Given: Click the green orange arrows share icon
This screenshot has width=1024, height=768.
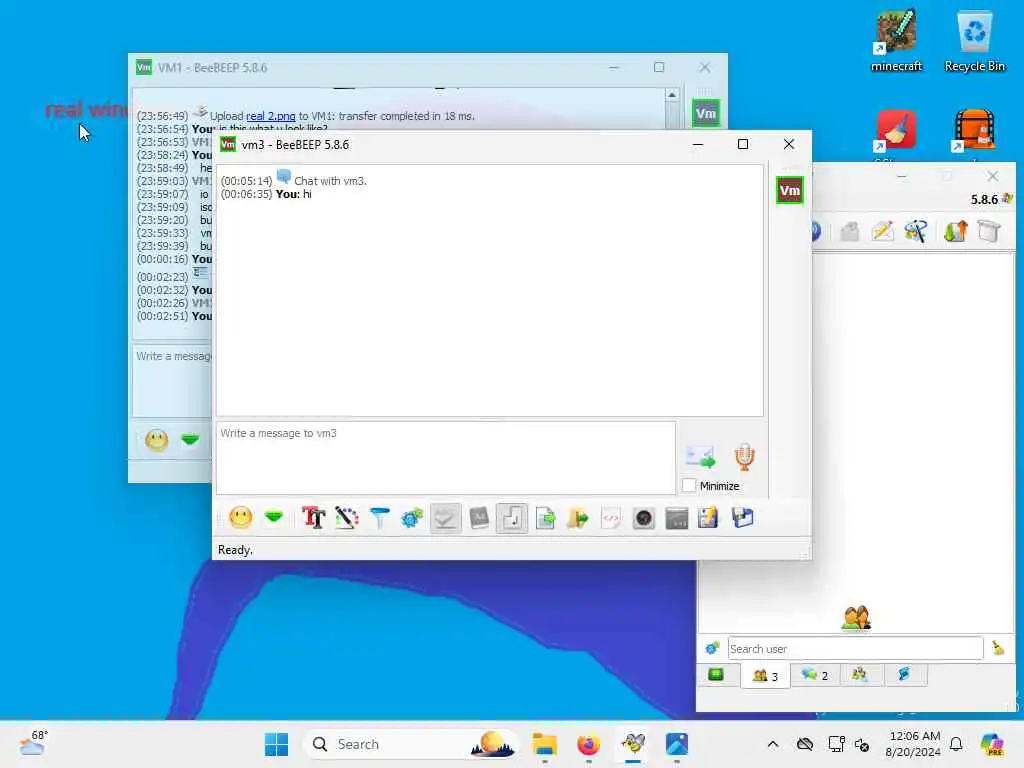Looking at the screenshot, I should click(x=955, y=231).
